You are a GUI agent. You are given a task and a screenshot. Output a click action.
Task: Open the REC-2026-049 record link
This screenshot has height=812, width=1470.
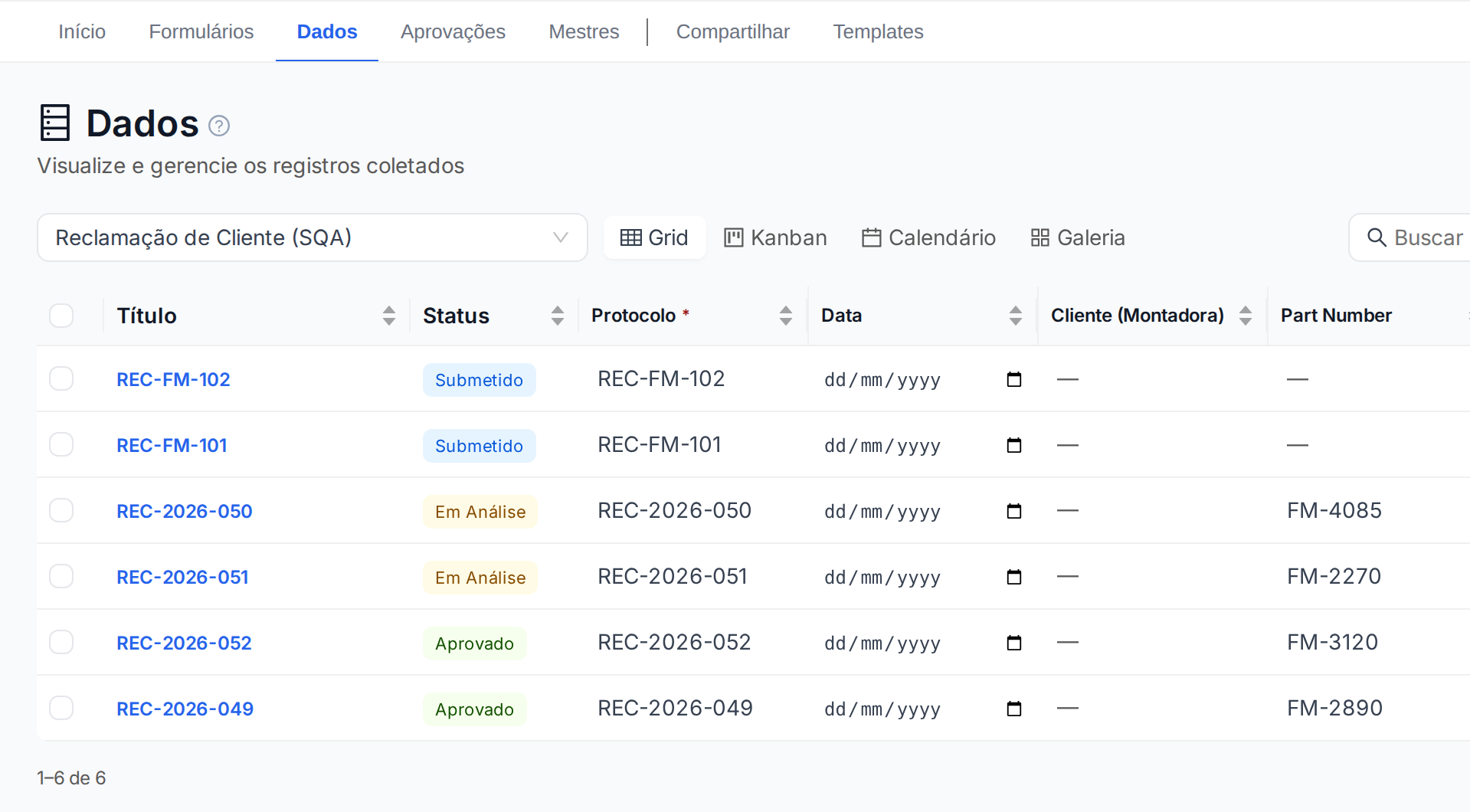tap(185, 709)
